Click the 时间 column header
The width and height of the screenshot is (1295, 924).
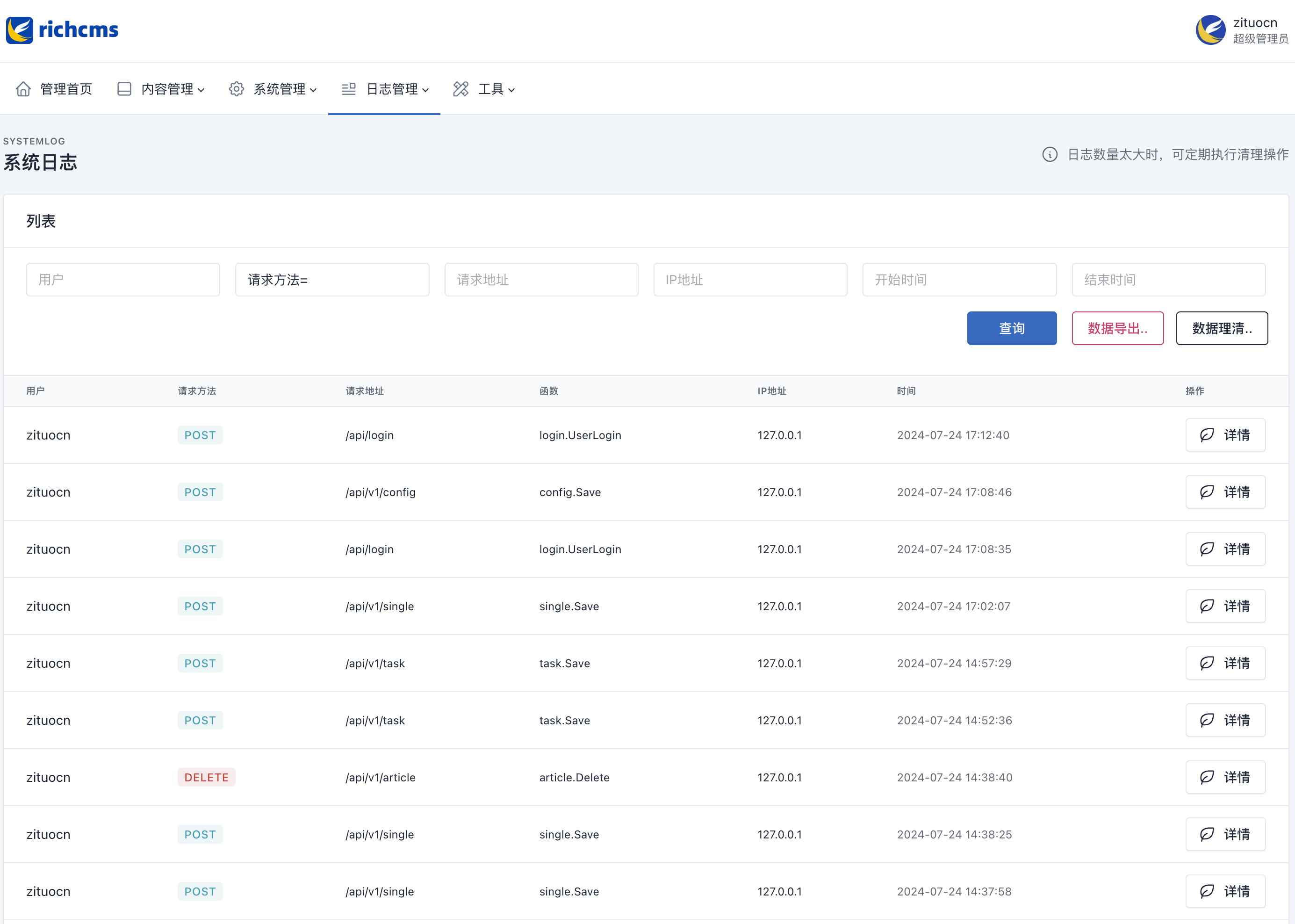tap(906, 391)
